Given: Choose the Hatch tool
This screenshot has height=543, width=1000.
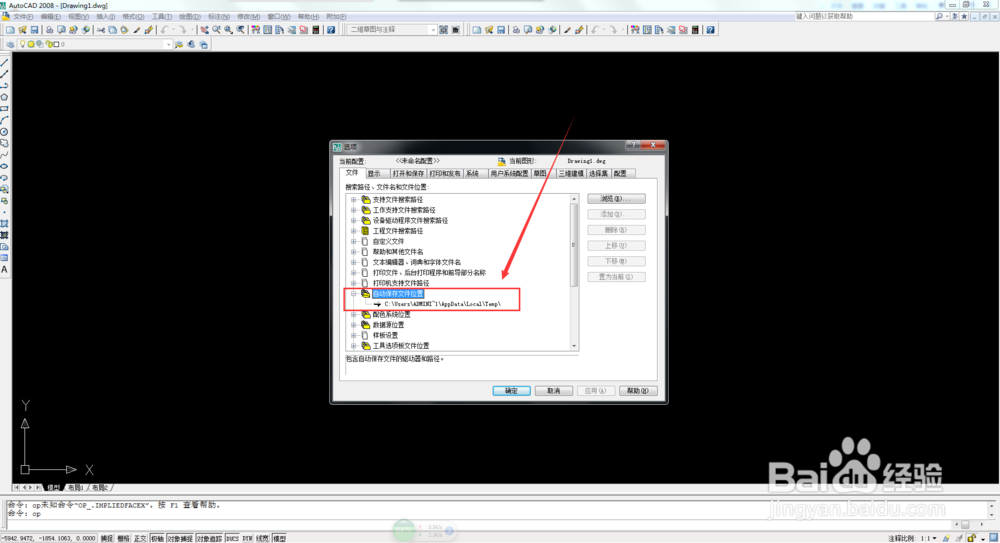Looking at the screenshot, I should coord(4,223).
